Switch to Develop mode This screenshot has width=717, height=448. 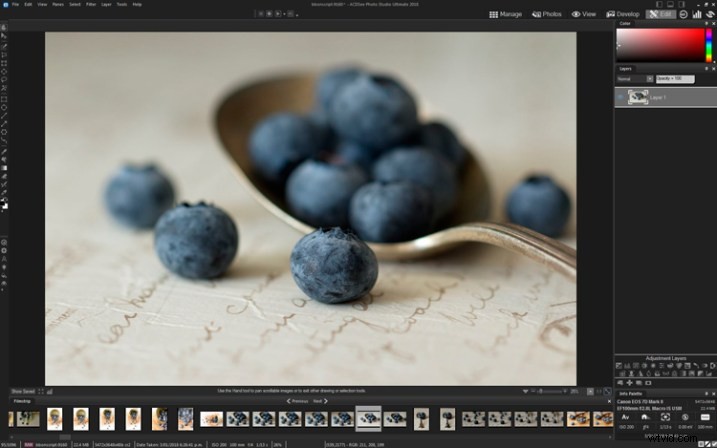(623, 14)
